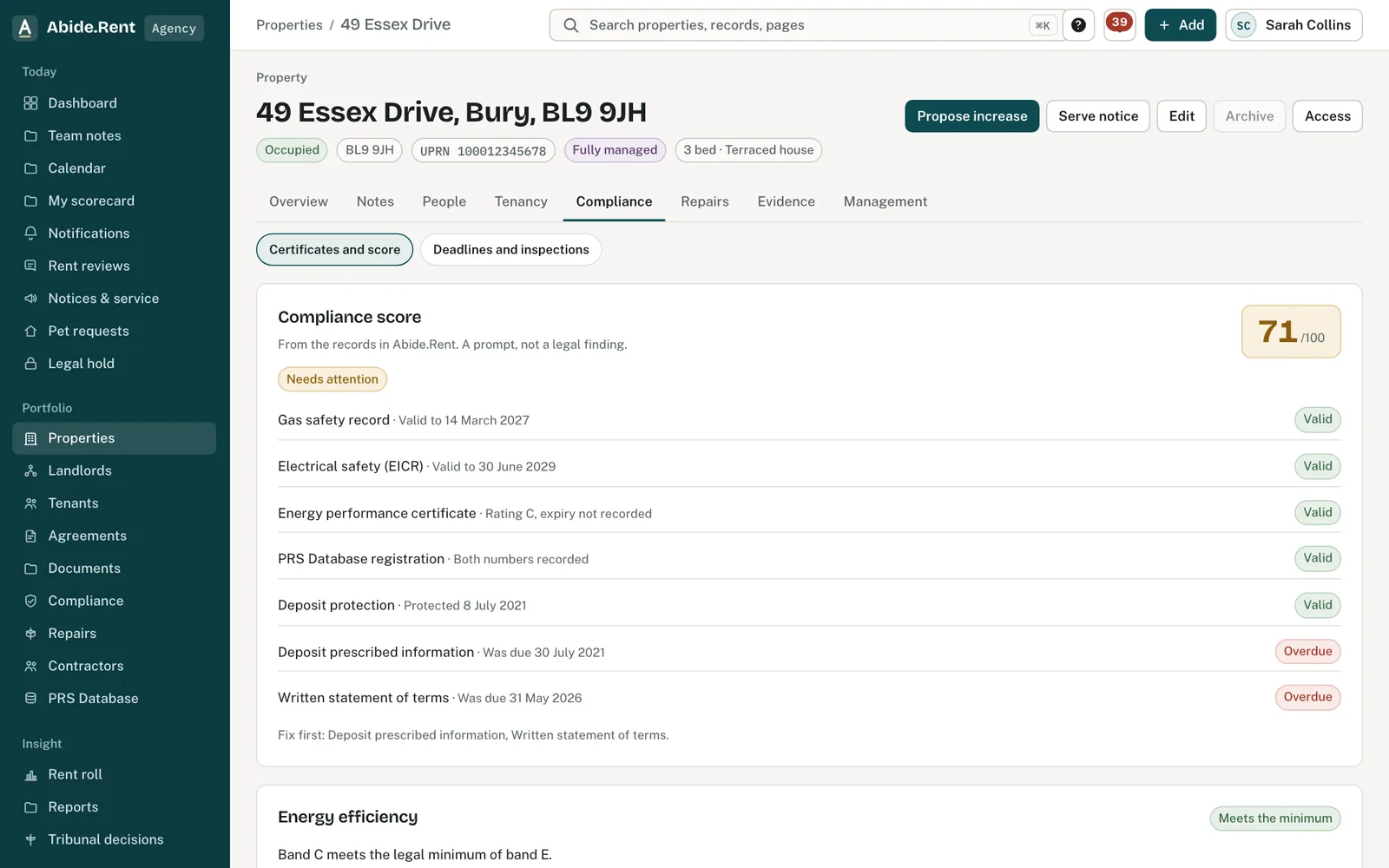Click the PRS Database registration row

(x=809, y=559)
